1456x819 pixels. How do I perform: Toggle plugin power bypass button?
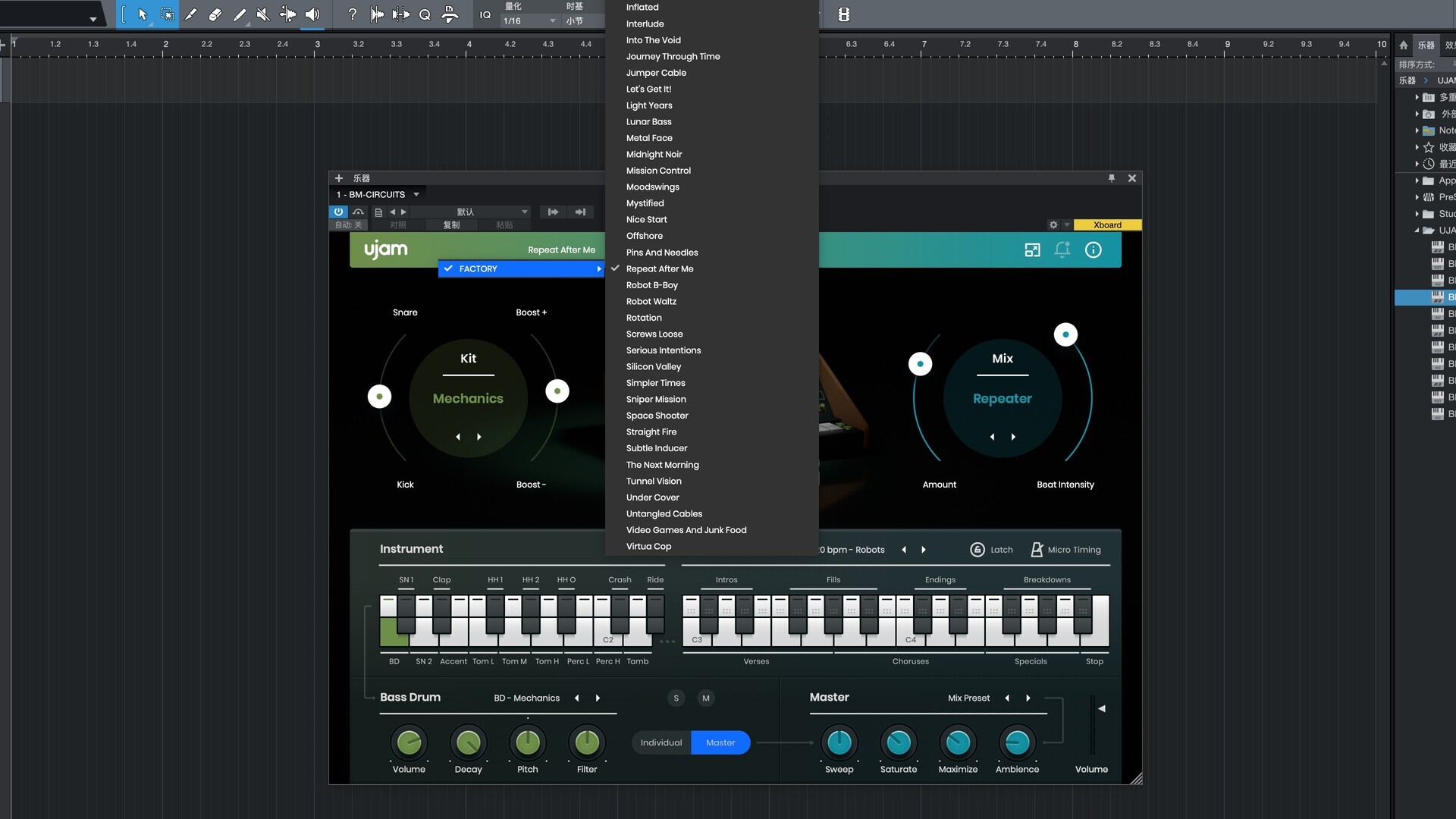[338, 212]
